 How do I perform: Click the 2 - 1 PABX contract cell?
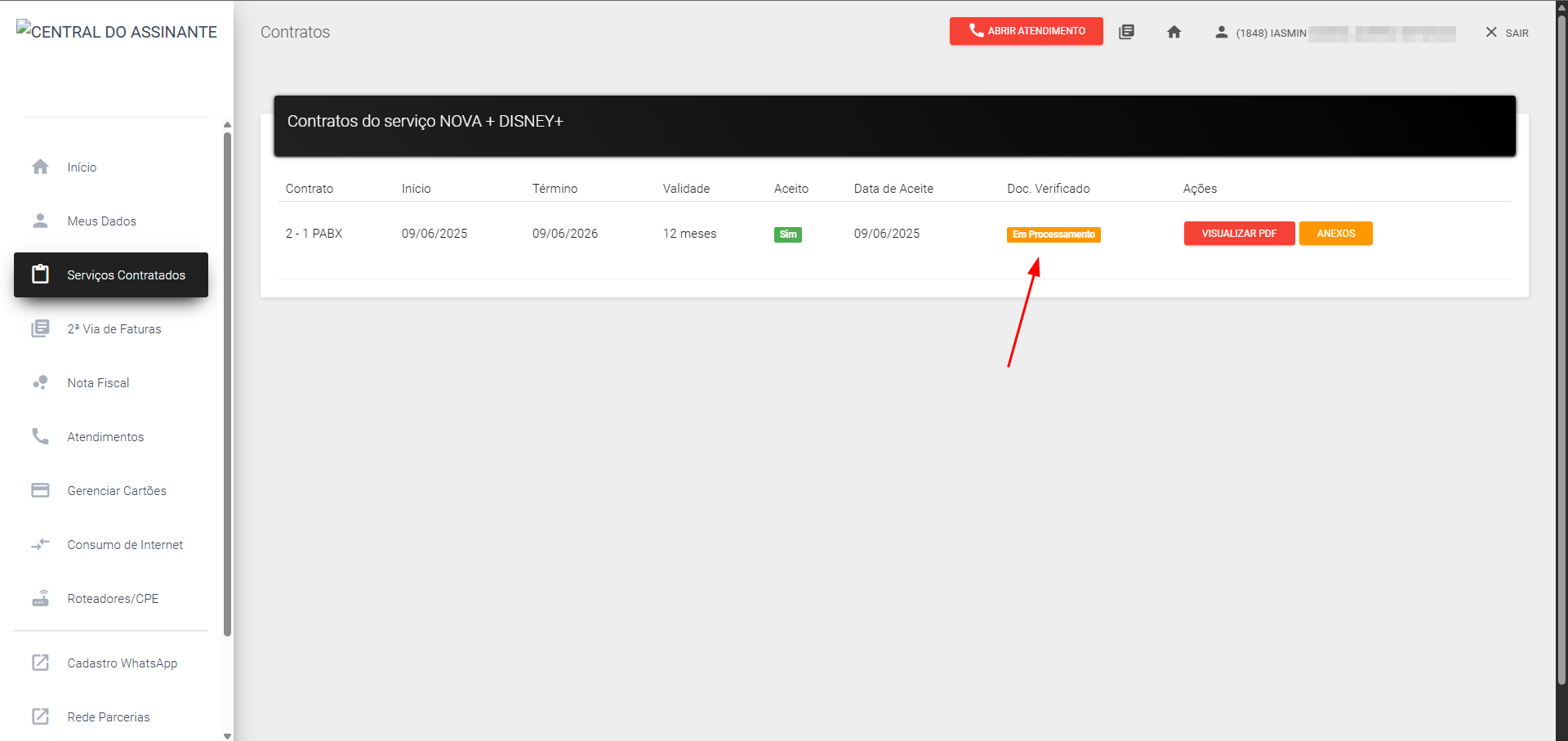[314, 233]
